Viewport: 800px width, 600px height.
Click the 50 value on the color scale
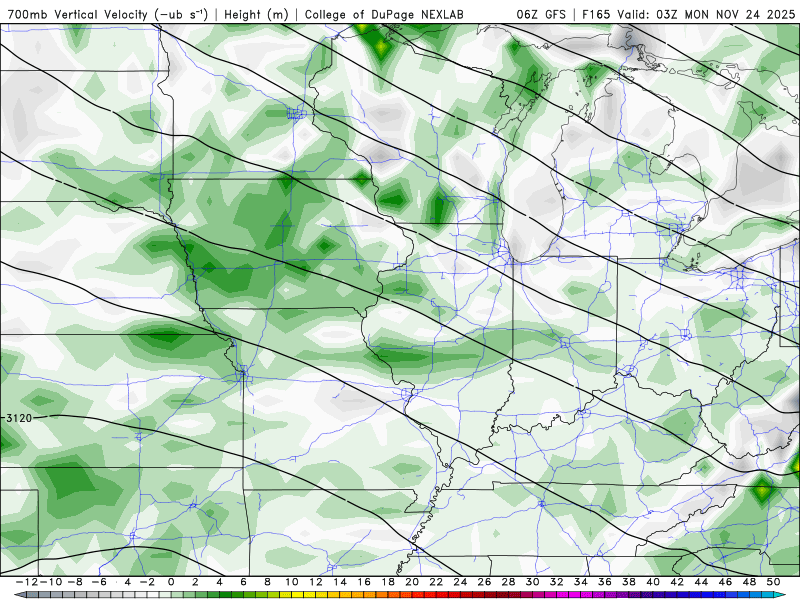773,582
